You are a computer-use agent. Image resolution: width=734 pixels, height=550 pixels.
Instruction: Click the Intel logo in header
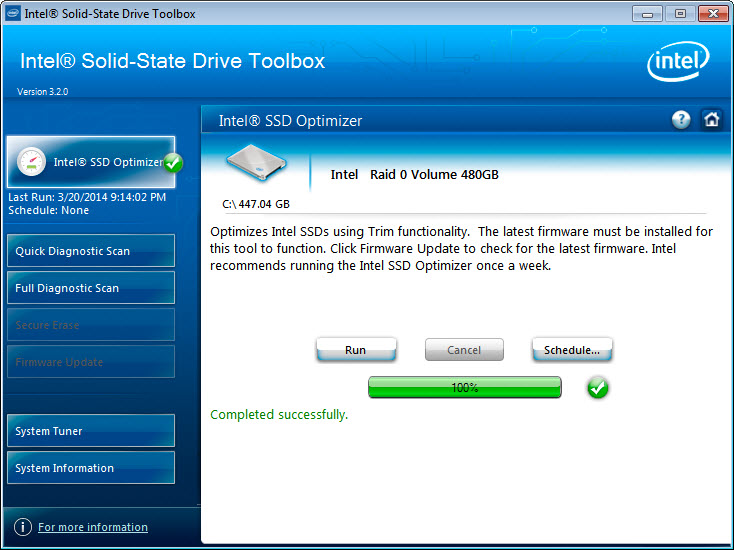point(678,61)
